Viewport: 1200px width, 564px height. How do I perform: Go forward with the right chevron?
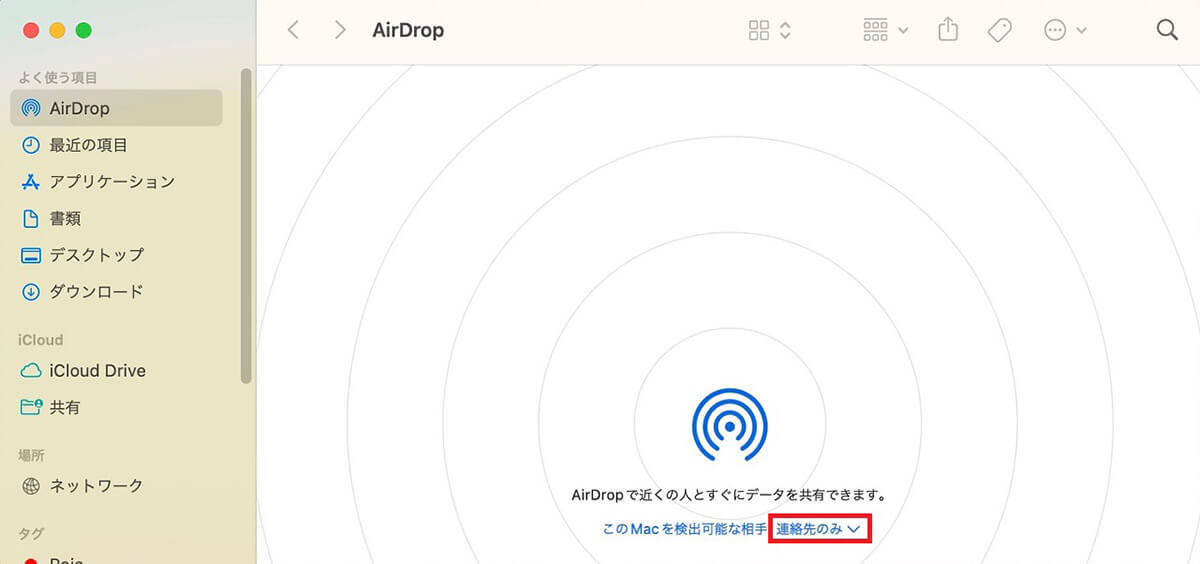(340, 30)
